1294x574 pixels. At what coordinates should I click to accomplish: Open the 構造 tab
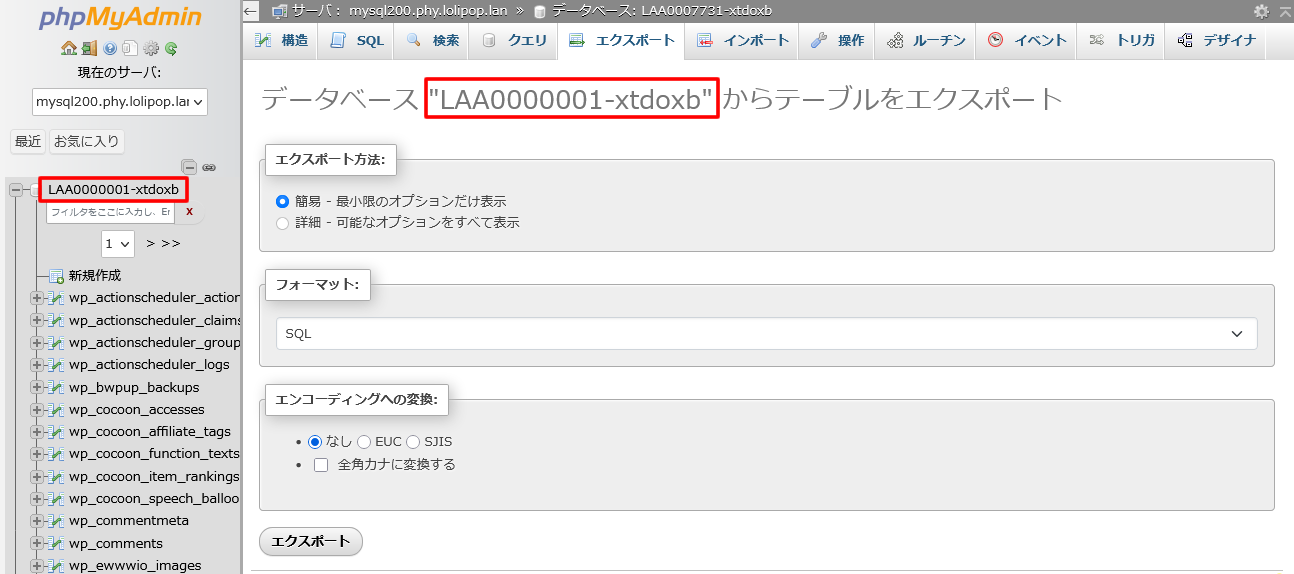pyautogui.click(x=281, y=41)
